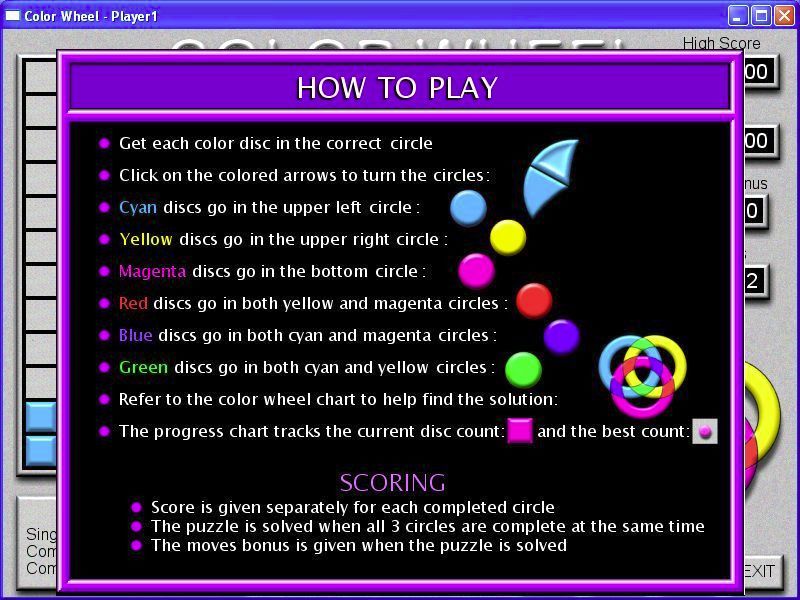Click 'Get each color disc' instruction
Image resolution: width=800 pixels, height=600 pixels.
point(276,143)
